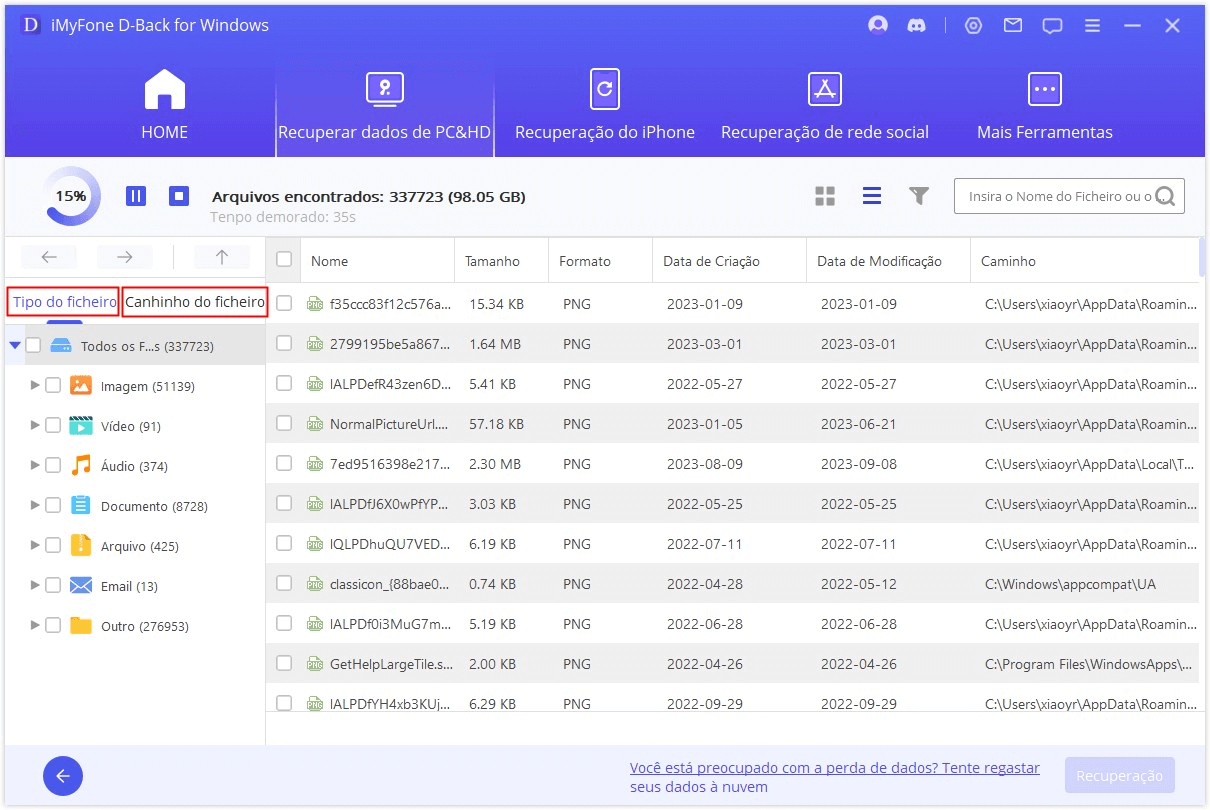Sort by Data de Modificação column

coord(888,261)
